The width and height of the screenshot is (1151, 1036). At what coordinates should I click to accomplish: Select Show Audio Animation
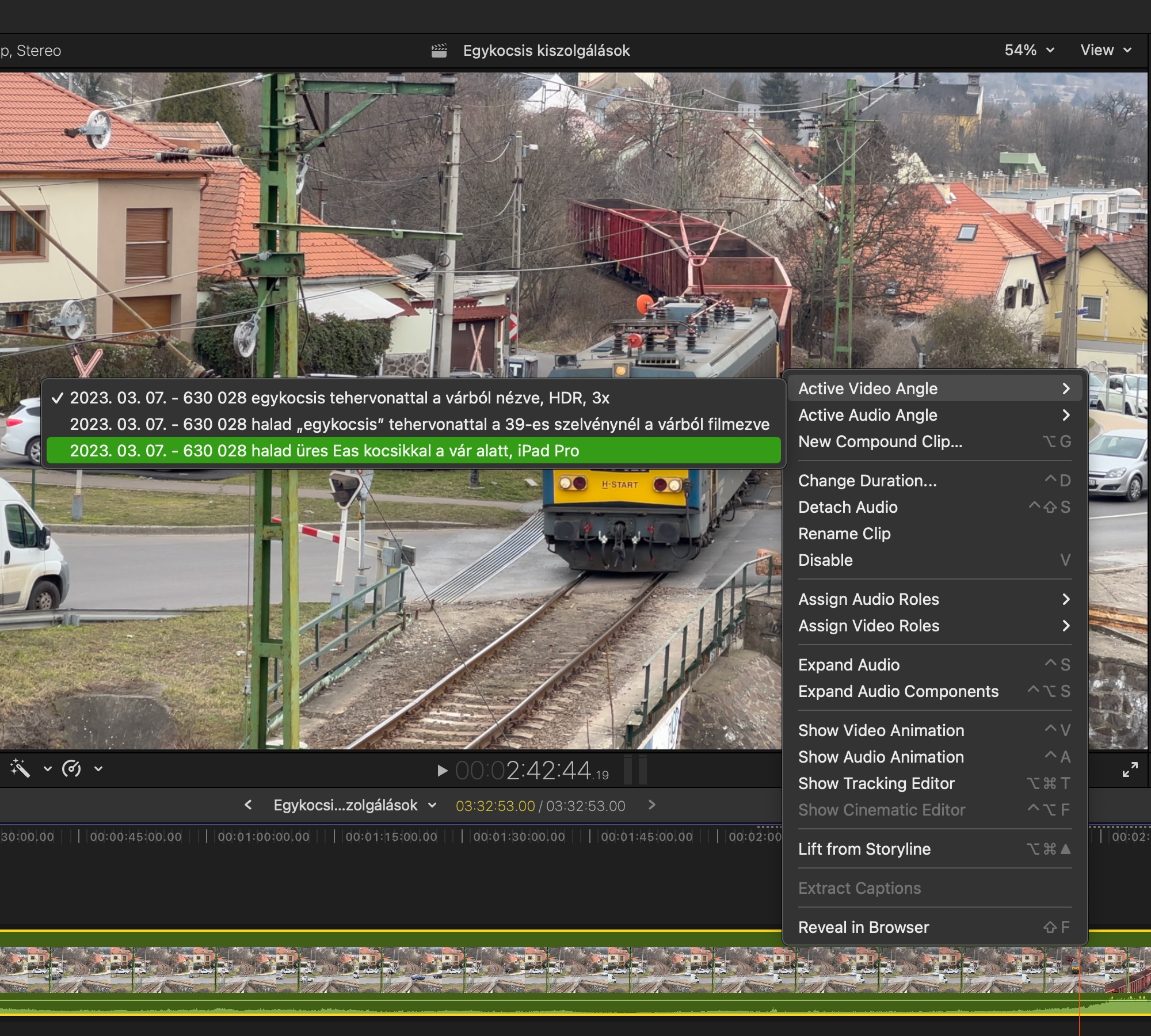[935, 757]
